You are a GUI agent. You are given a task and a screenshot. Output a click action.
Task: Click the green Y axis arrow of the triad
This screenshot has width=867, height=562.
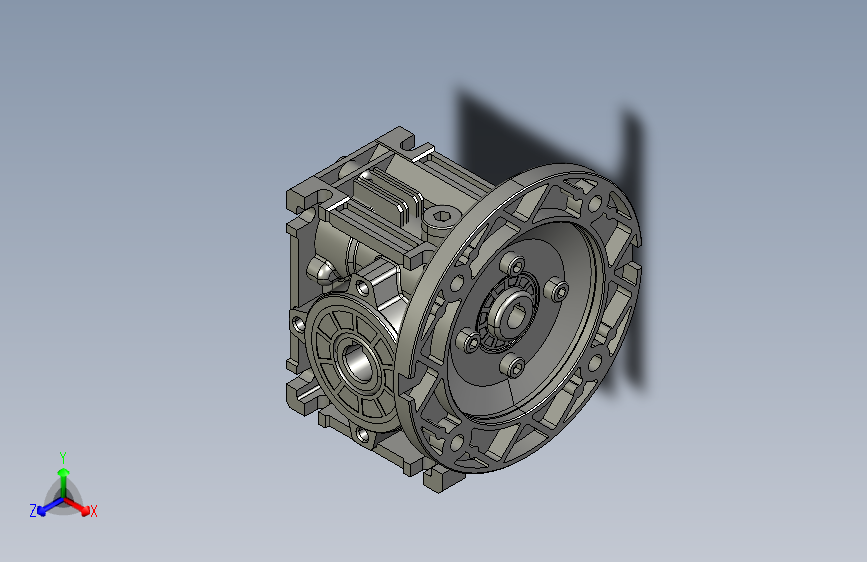[64, 483]
